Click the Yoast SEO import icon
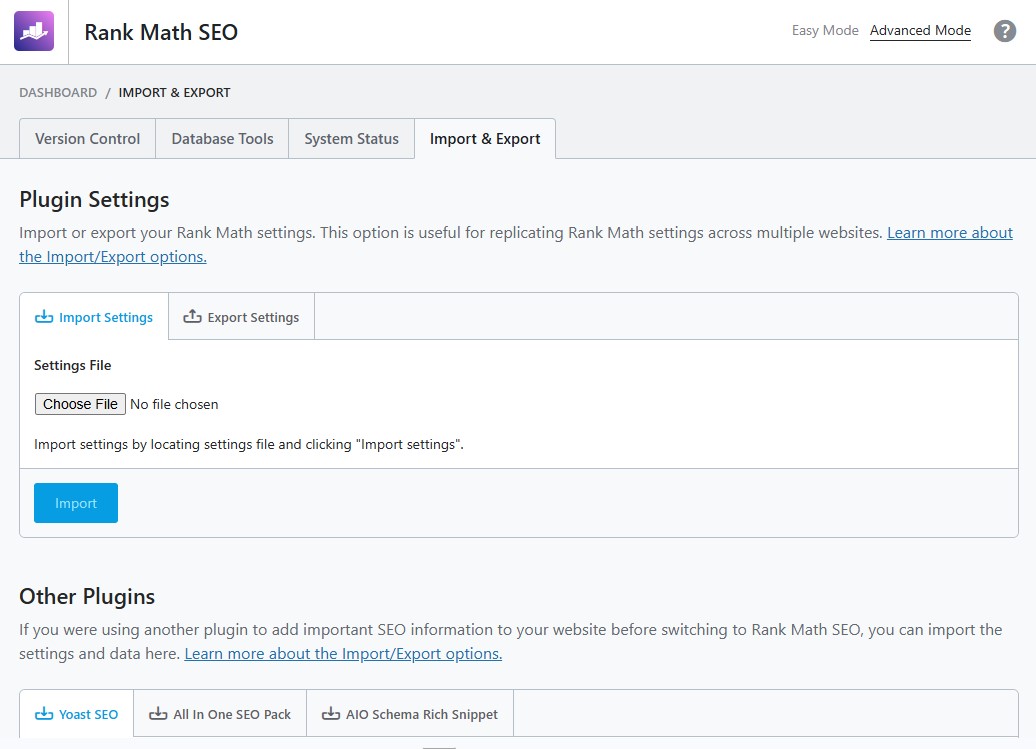The height and width of the screenshot is (749, 1036). pos(44,714)
